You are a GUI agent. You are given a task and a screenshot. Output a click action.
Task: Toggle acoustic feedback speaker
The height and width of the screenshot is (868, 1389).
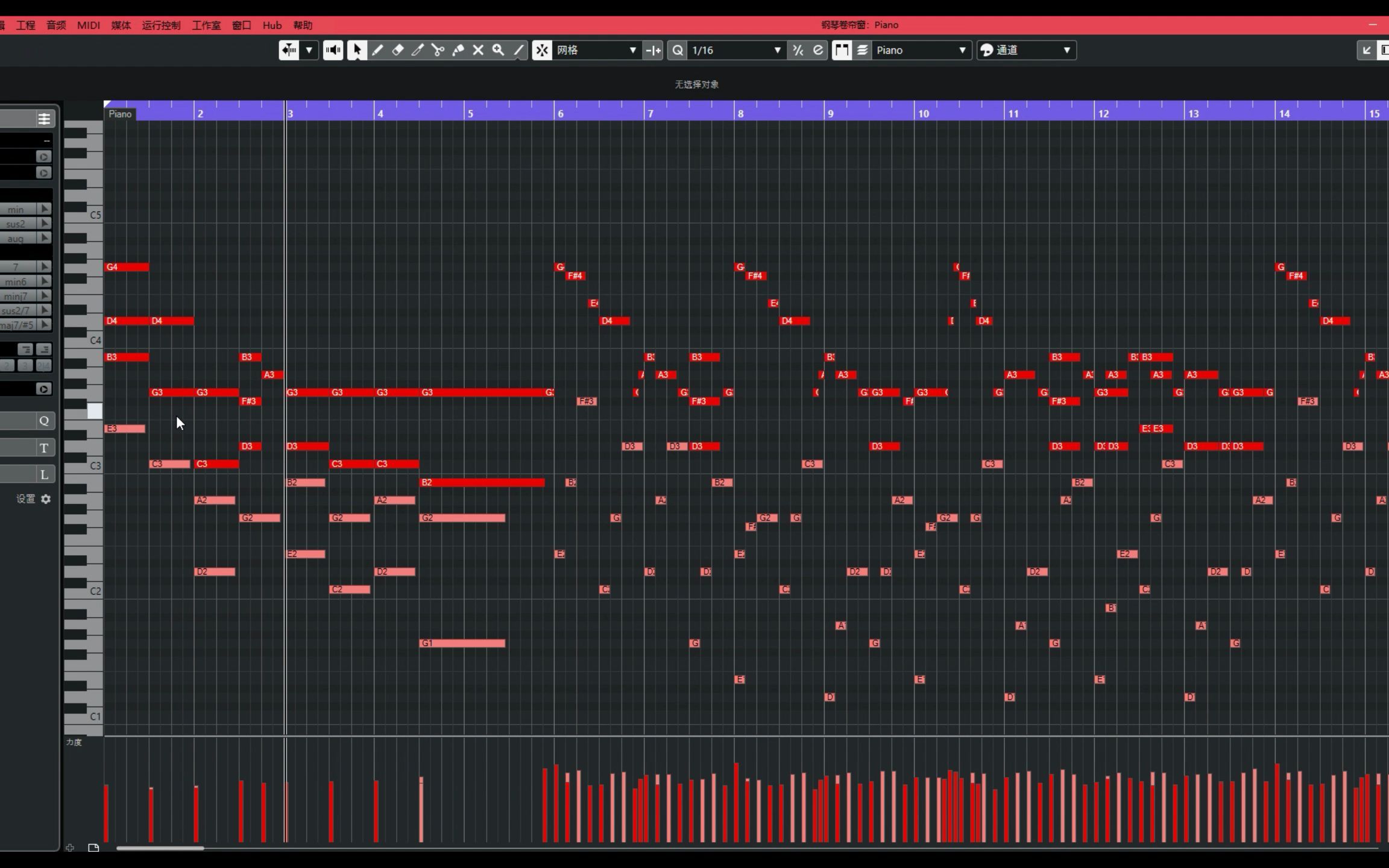[333, 50]
